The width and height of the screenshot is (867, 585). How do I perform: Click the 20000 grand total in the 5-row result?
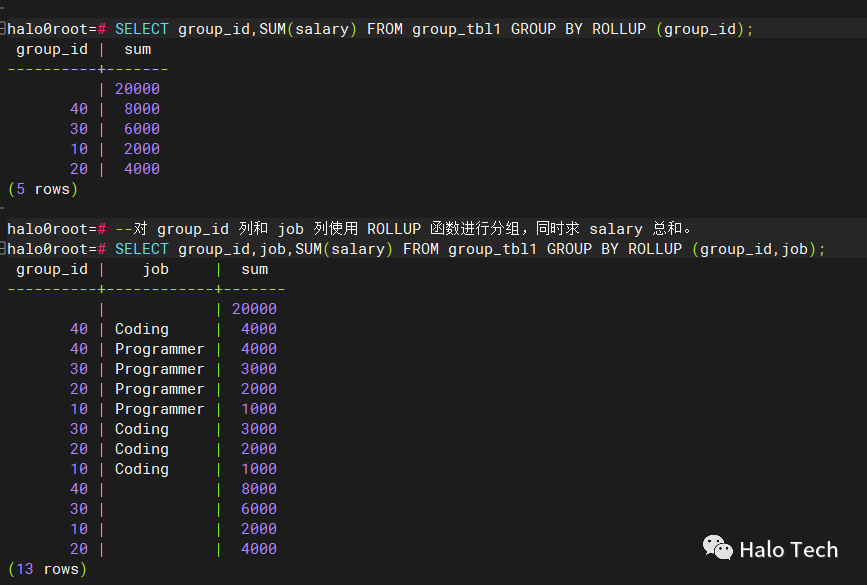(137, 89)
